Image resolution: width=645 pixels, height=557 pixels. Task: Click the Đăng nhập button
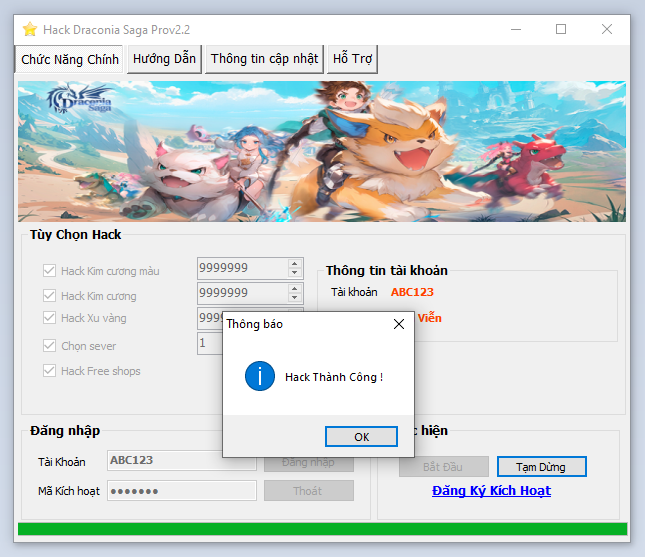click(x=309, y=464)
